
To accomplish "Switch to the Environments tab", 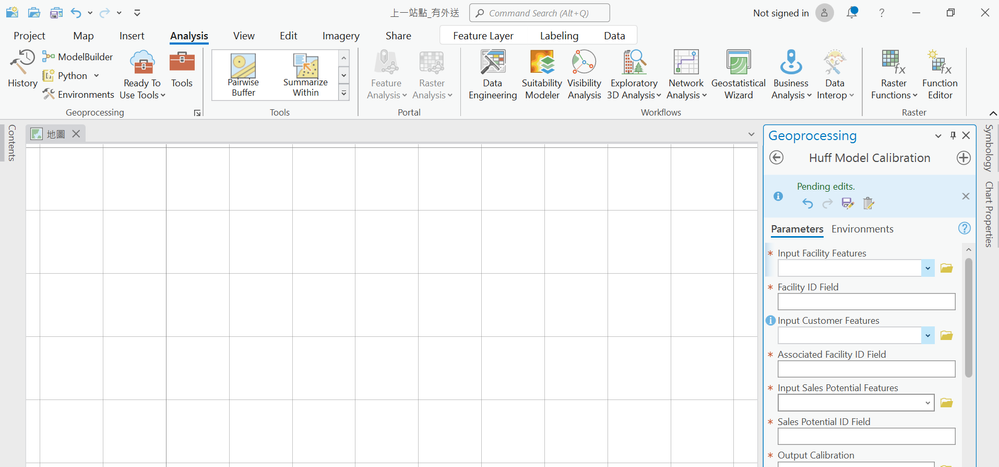I will (x=863, y=229).
